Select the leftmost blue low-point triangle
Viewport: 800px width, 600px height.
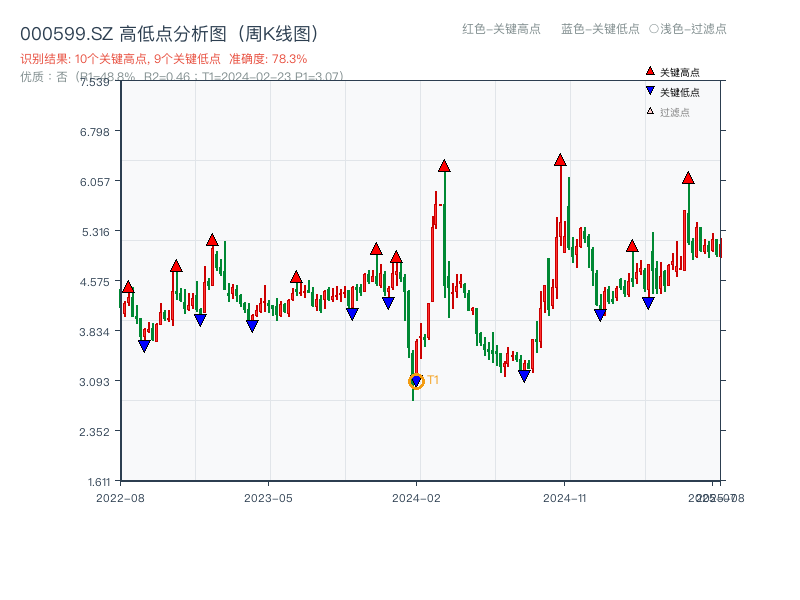[144, 346]
